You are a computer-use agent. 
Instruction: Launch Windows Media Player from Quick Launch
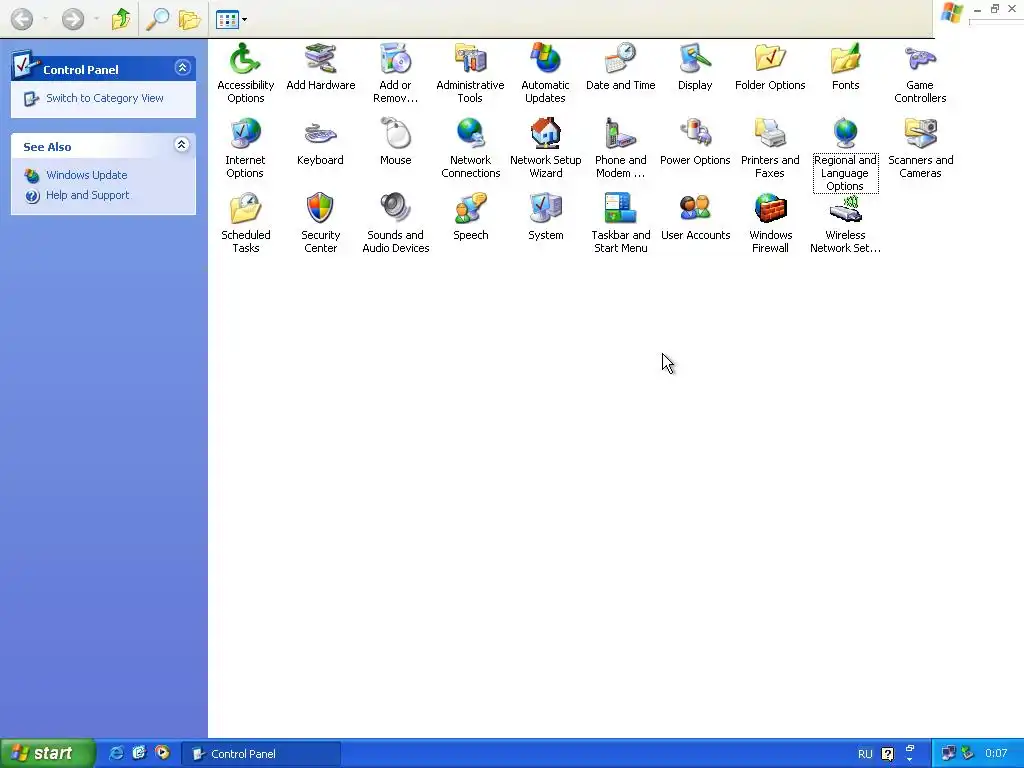tap(163, 753)
